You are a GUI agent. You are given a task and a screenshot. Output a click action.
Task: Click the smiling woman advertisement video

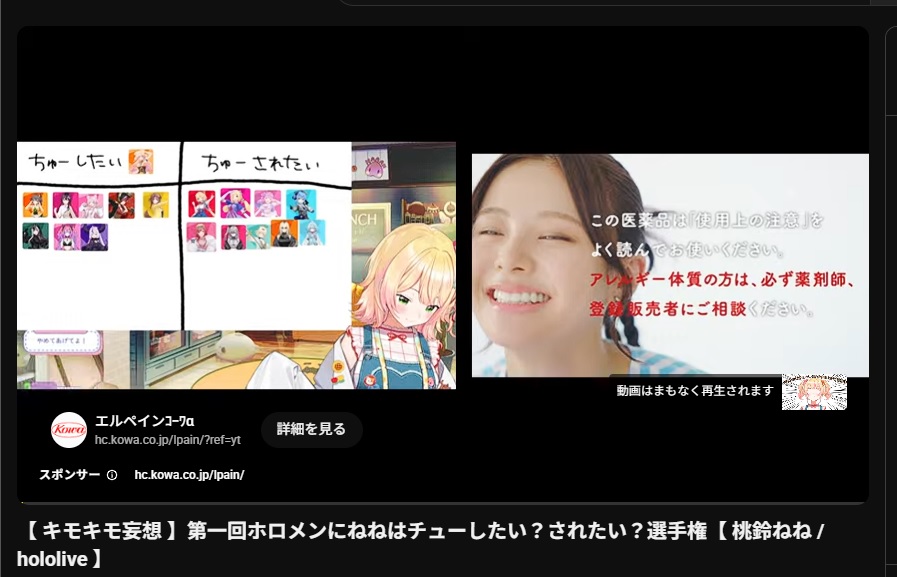point(670,265)
